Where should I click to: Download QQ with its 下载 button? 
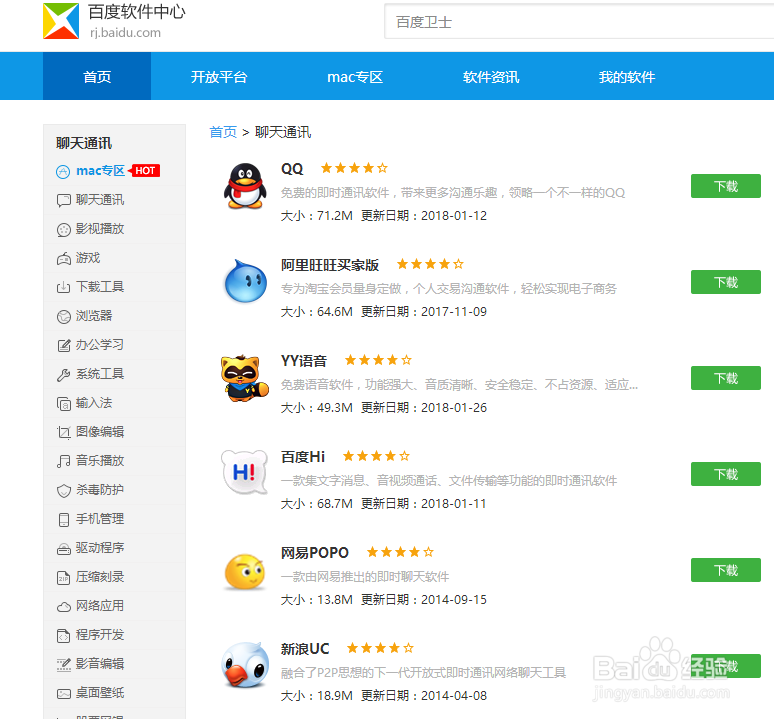pos(726,186)
